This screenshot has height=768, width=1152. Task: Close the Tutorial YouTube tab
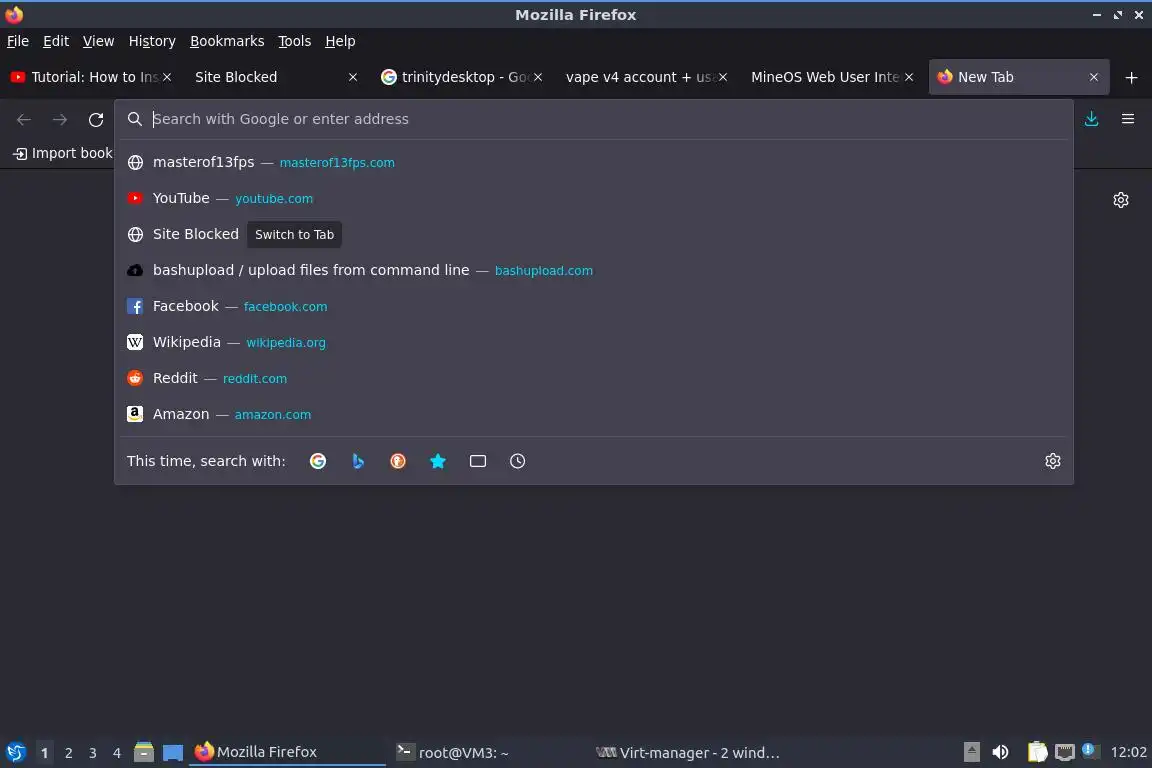coord(167,77)
